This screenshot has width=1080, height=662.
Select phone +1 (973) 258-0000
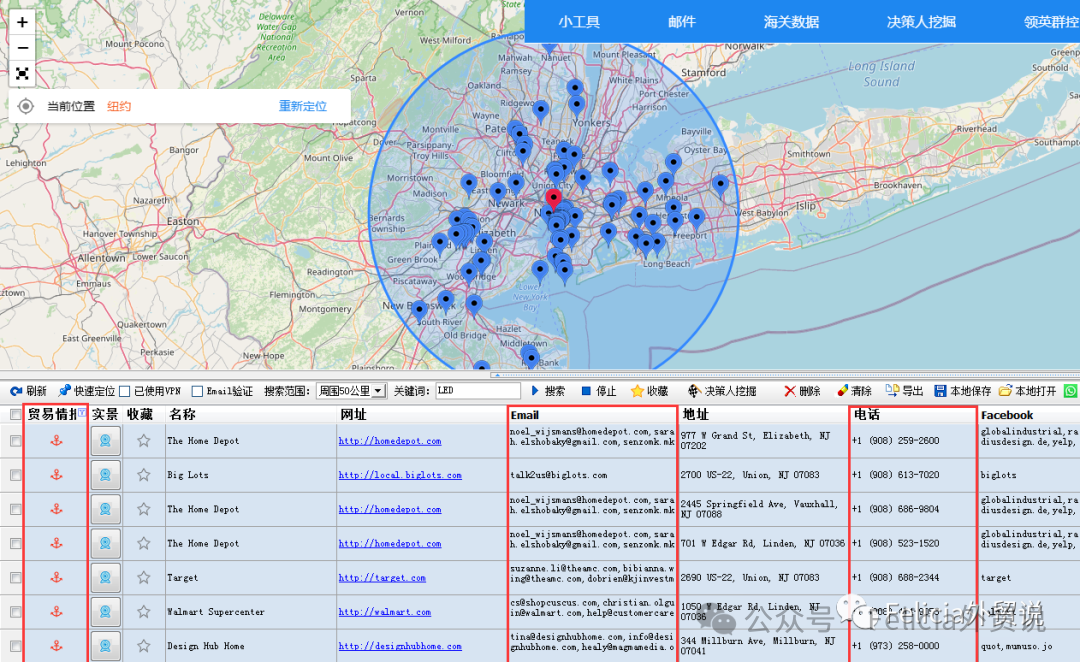pyautogui.click(x=895, y=646)
